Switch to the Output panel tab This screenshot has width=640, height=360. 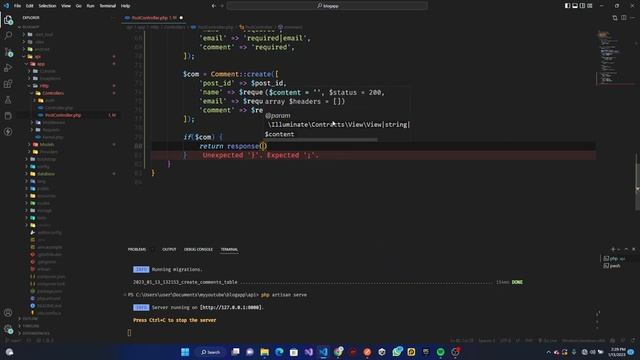pyautogui.click(x=169, y=249)
